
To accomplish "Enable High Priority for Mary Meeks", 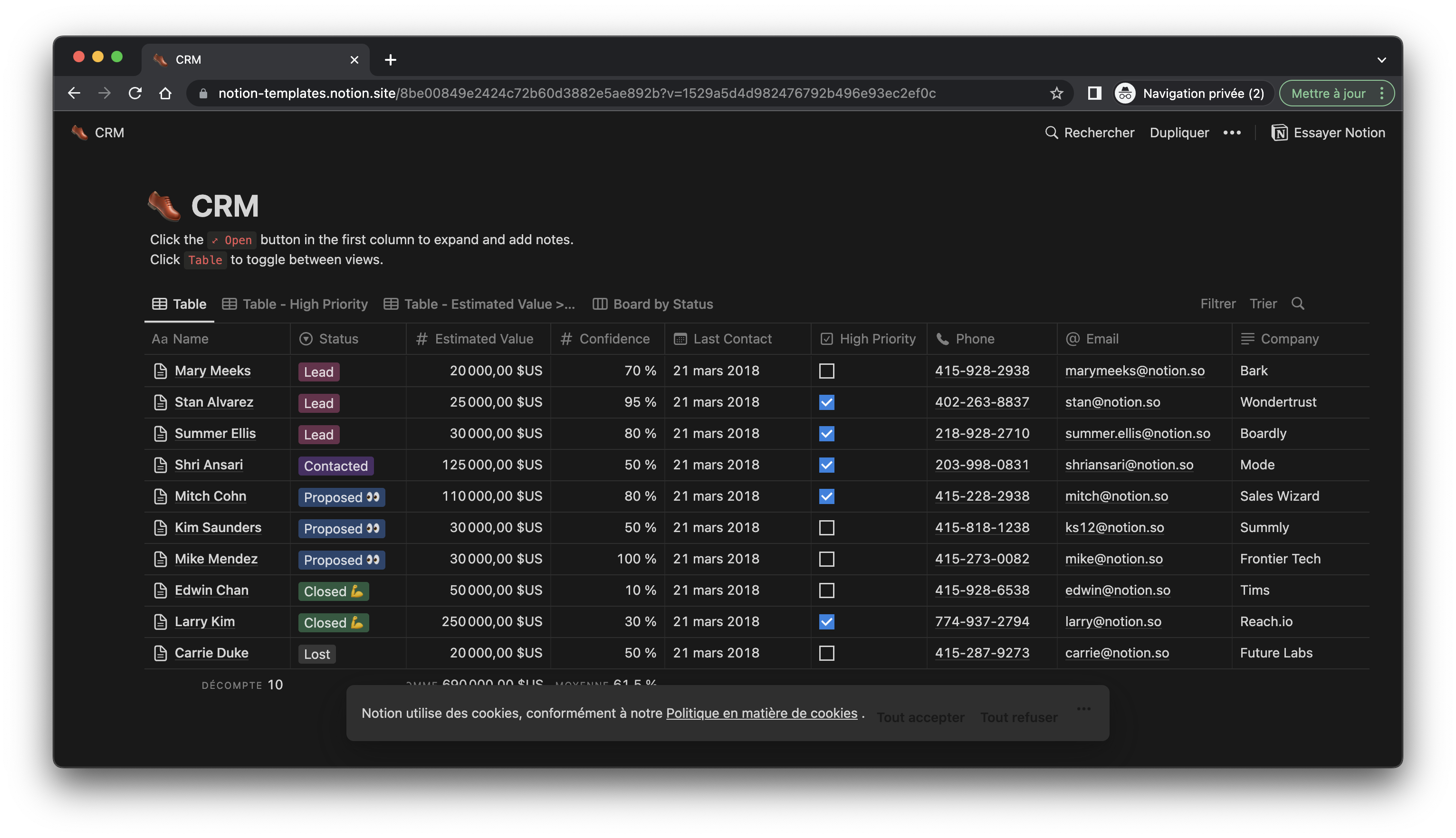I will pos(827,371).
